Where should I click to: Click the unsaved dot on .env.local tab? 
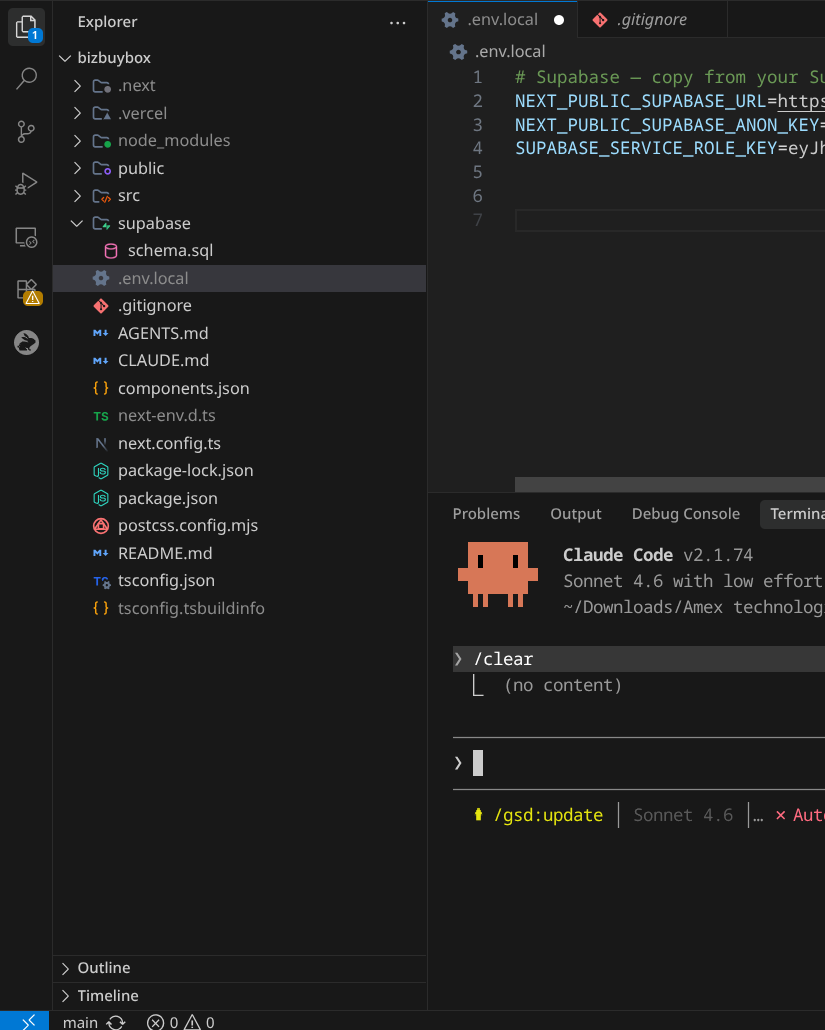pyautogui.click(x=559, y=20)
